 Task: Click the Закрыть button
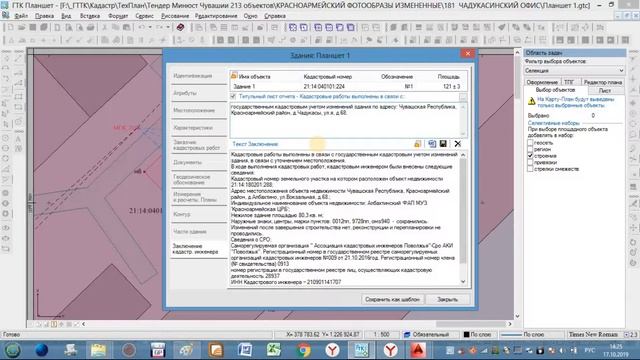coord(447,299)
